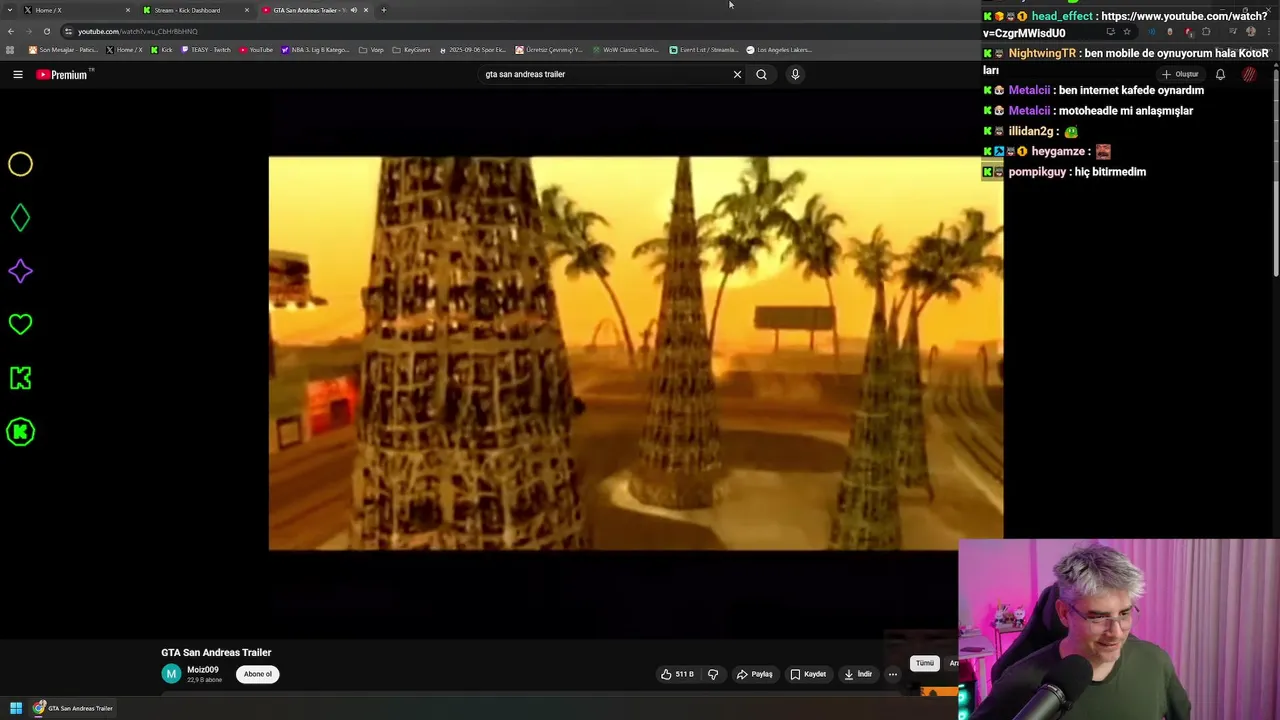Click illidan2g username in chat

pyautogui.click(x=1031, y=131)
